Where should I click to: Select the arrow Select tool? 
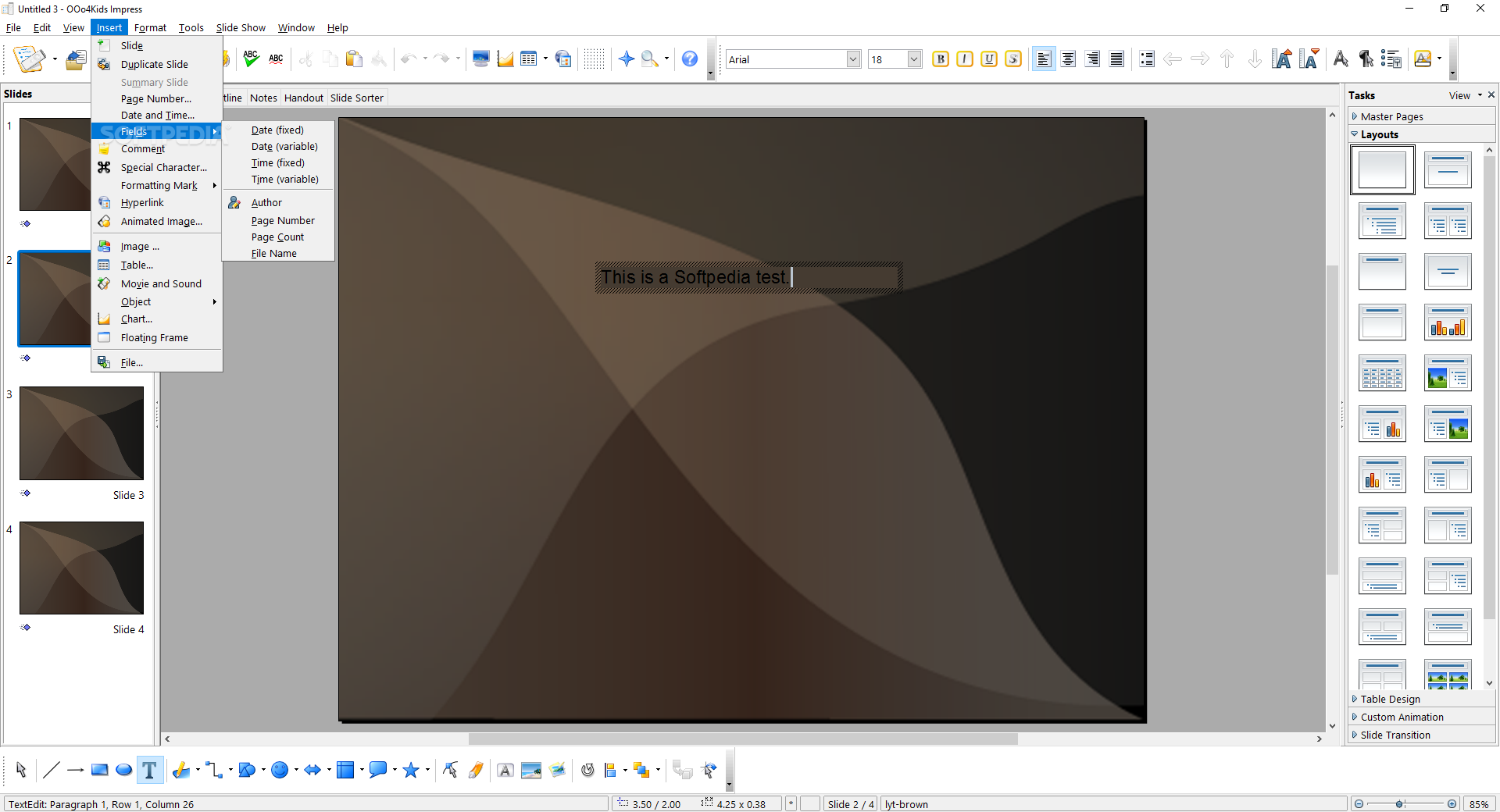[x=21, y=770]
